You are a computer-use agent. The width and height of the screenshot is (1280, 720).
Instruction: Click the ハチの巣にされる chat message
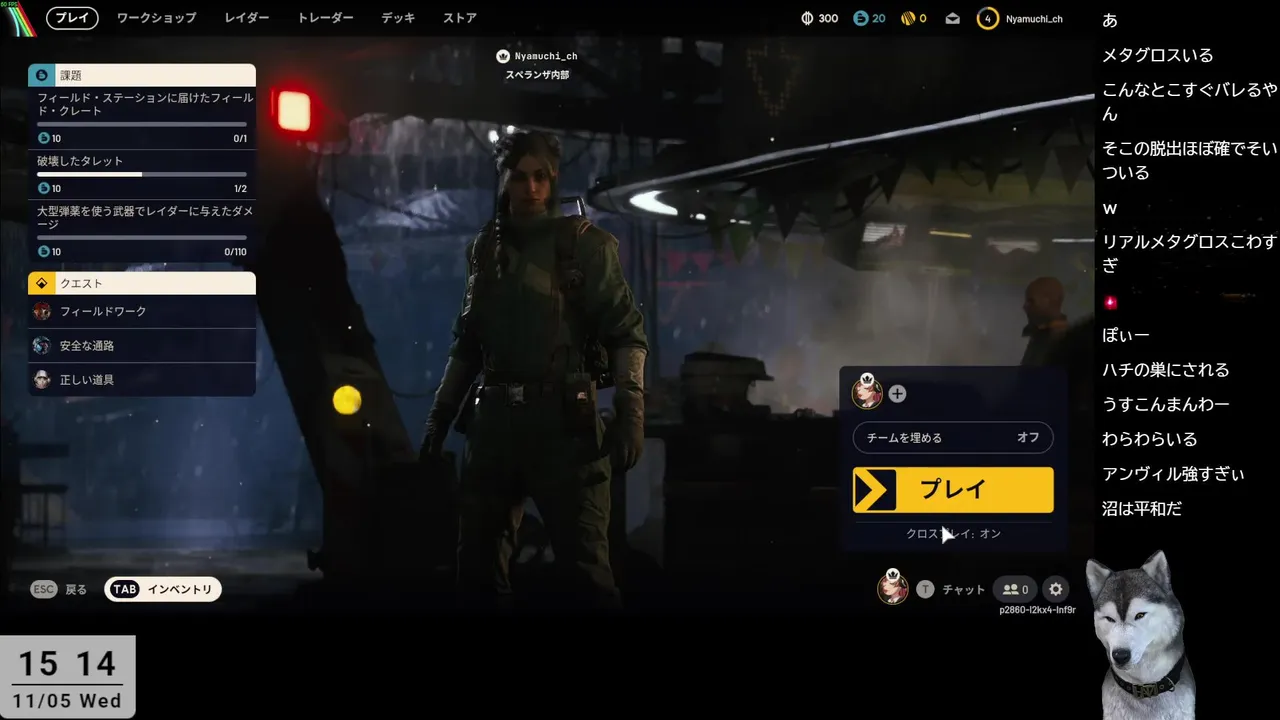1165,370
